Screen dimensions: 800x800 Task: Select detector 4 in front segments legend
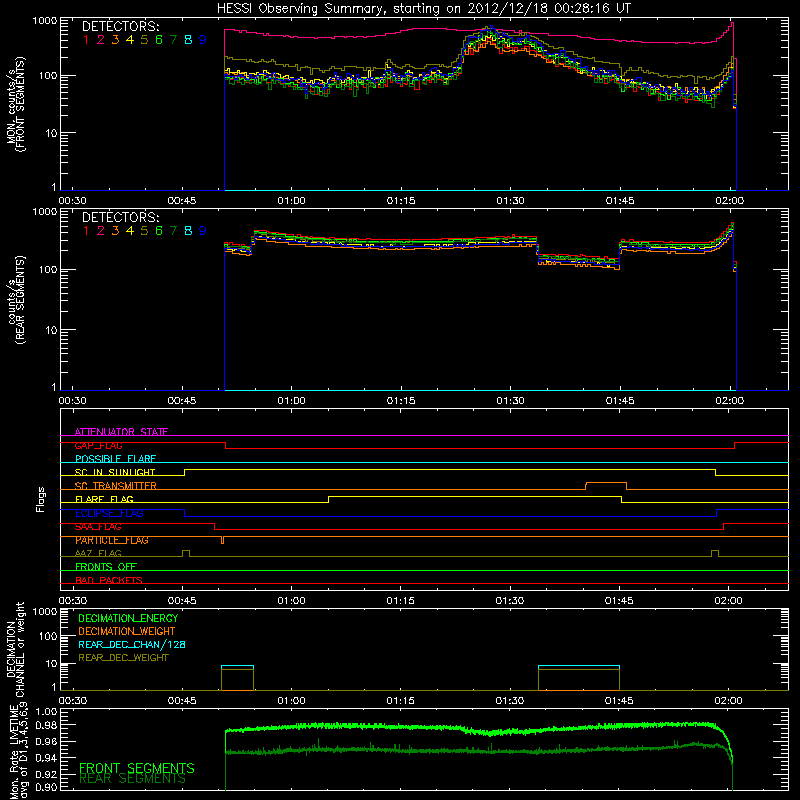(130, 39)
